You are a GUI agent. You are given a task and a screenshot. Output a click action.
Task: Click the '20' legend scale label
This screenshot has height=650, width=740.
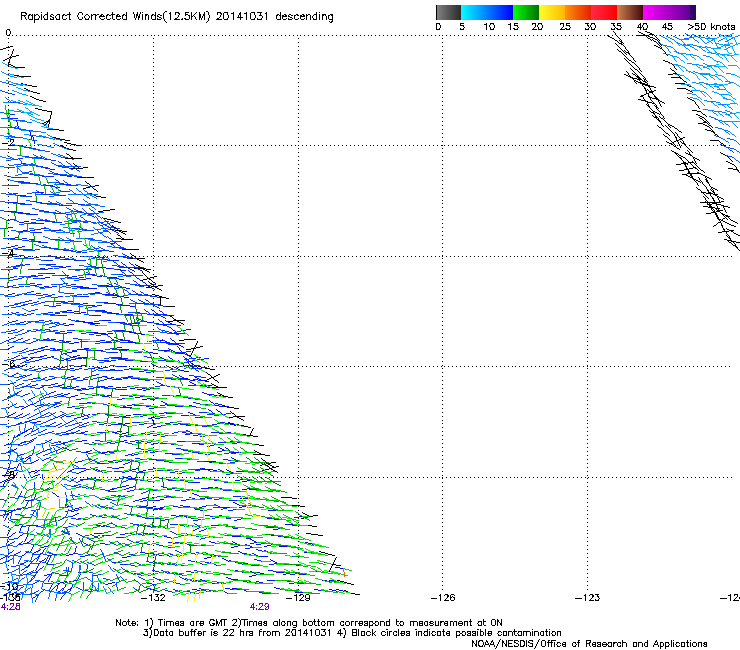[x=537, y=27]
